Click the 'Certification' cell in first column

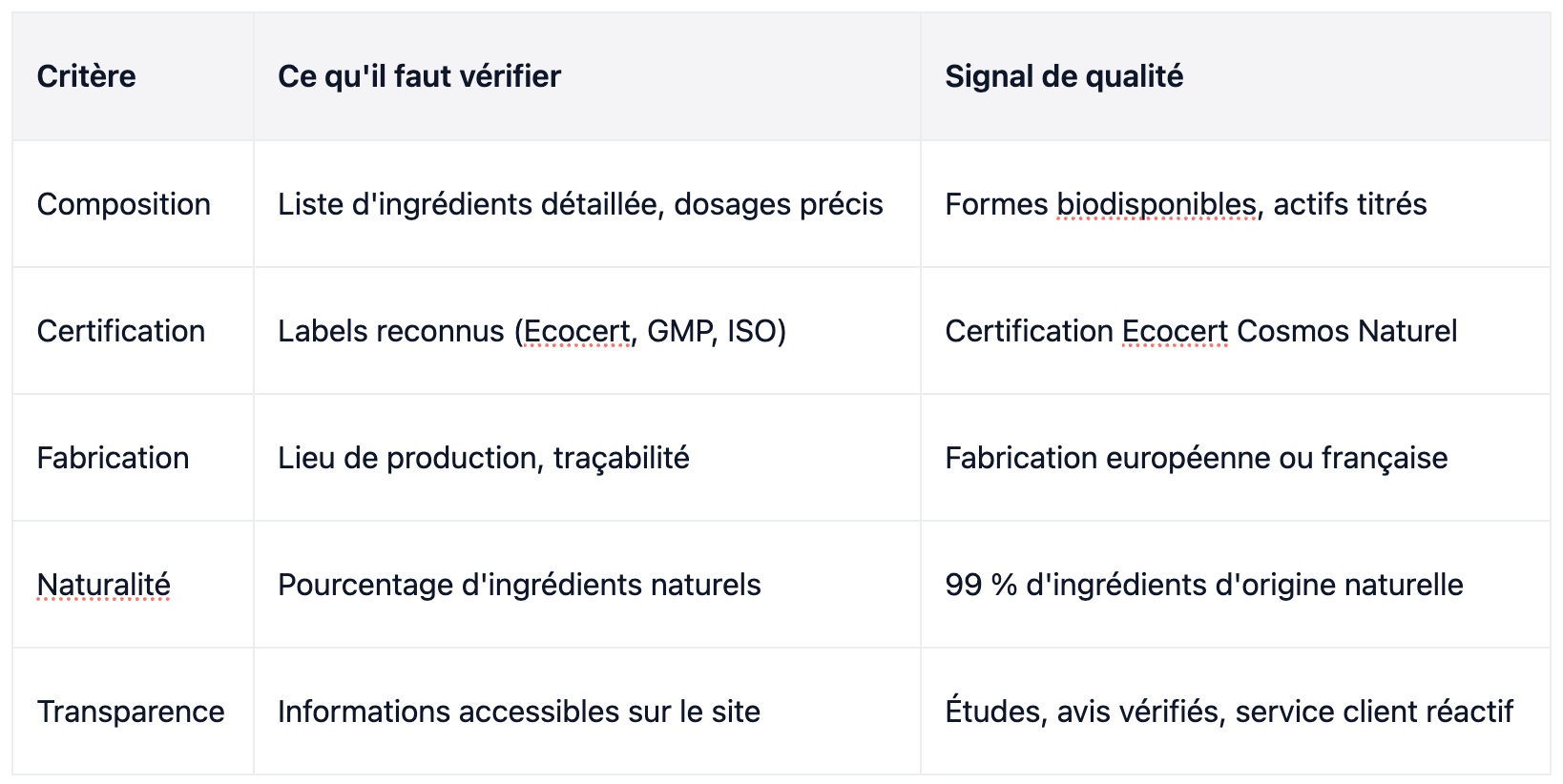[x=133, y=331]
